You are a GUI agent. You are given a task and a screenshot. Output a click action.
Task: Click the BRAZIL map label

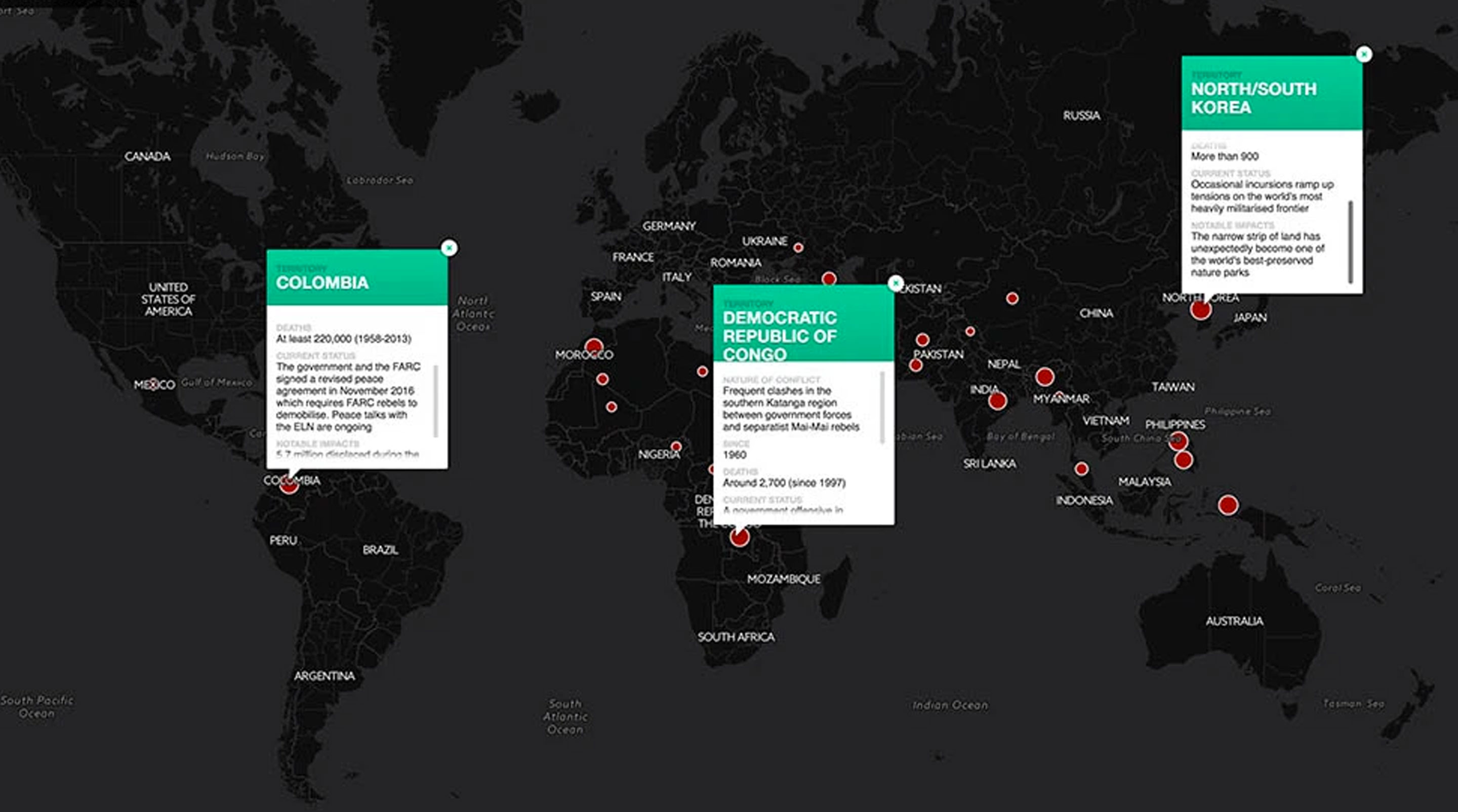point(380,549)
